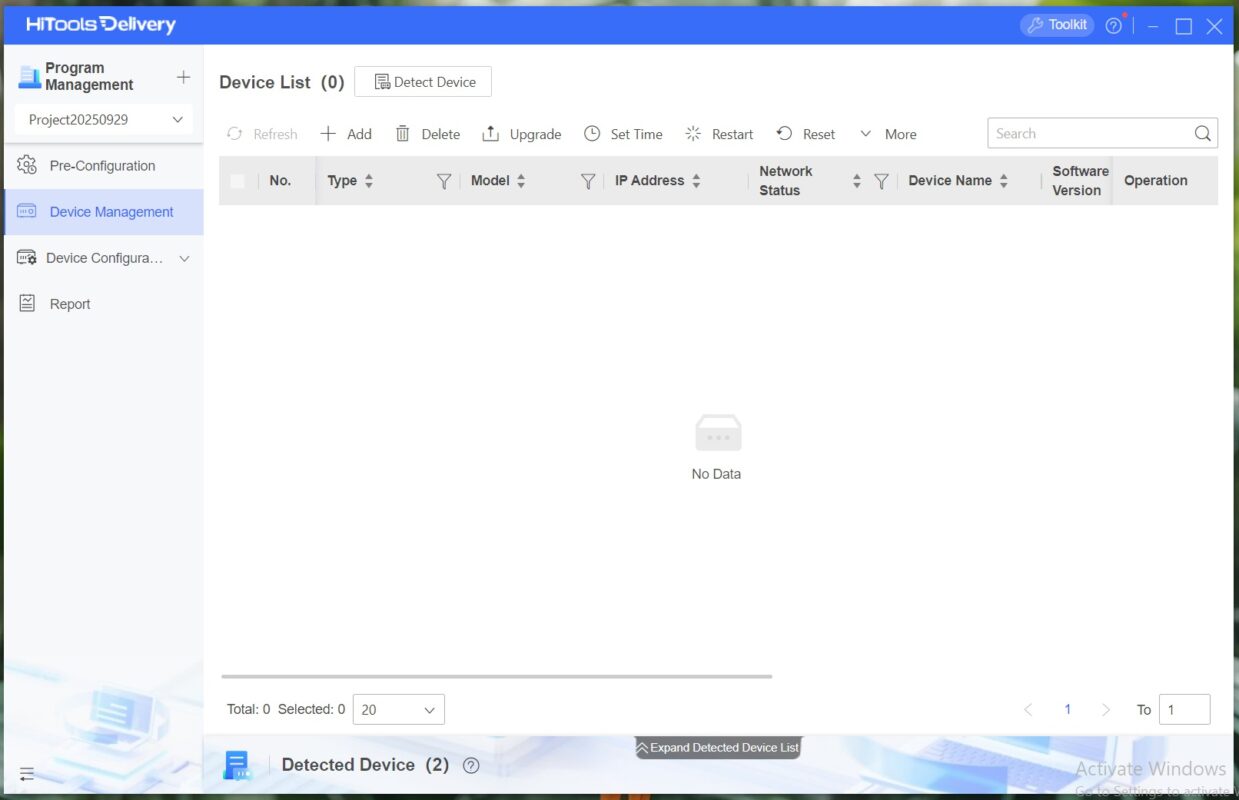Click the horizontal scrollbar under the table
The image size is (1239, 800).
pos(496,677)
